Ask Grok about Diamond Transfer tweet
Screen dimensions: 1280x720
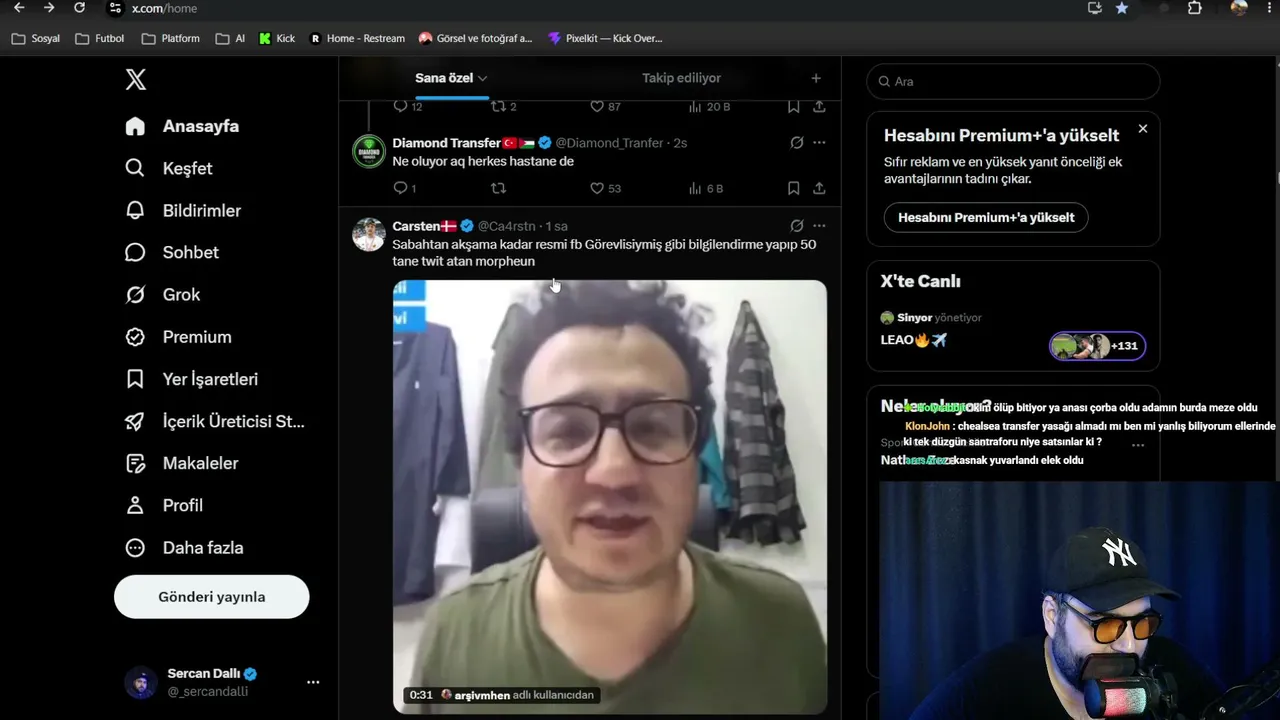coord(797,143)
